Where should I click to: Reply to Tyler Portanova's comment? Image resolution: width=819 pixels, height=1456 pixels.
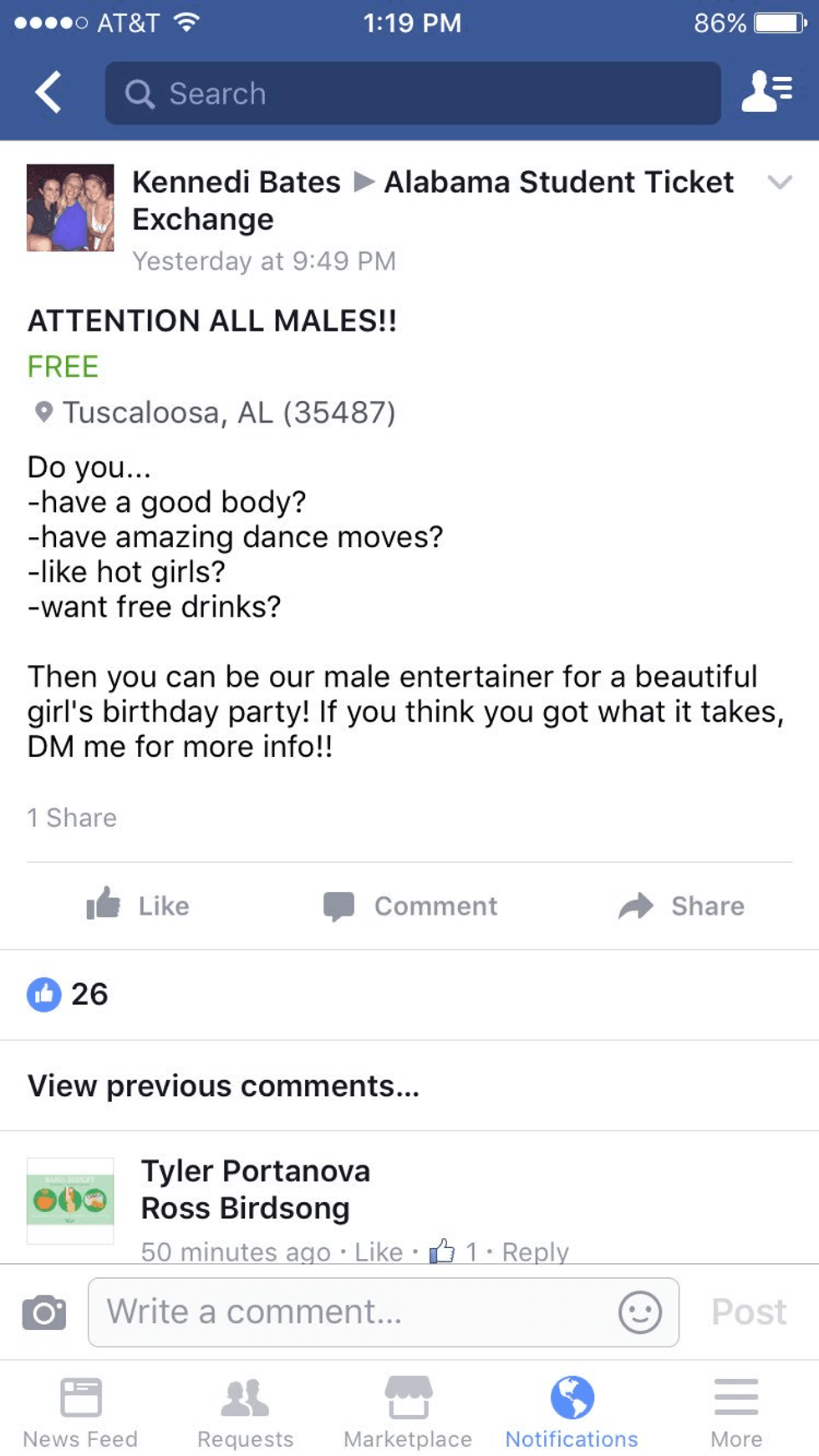click(535, 1251)
